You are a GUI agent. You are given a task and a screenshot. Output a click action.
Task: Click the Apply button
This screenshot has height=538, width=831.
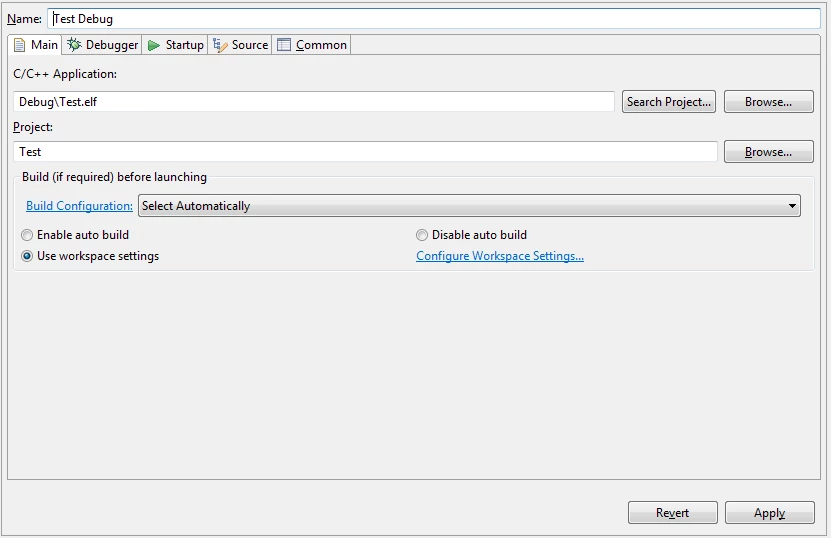point(770,513)
